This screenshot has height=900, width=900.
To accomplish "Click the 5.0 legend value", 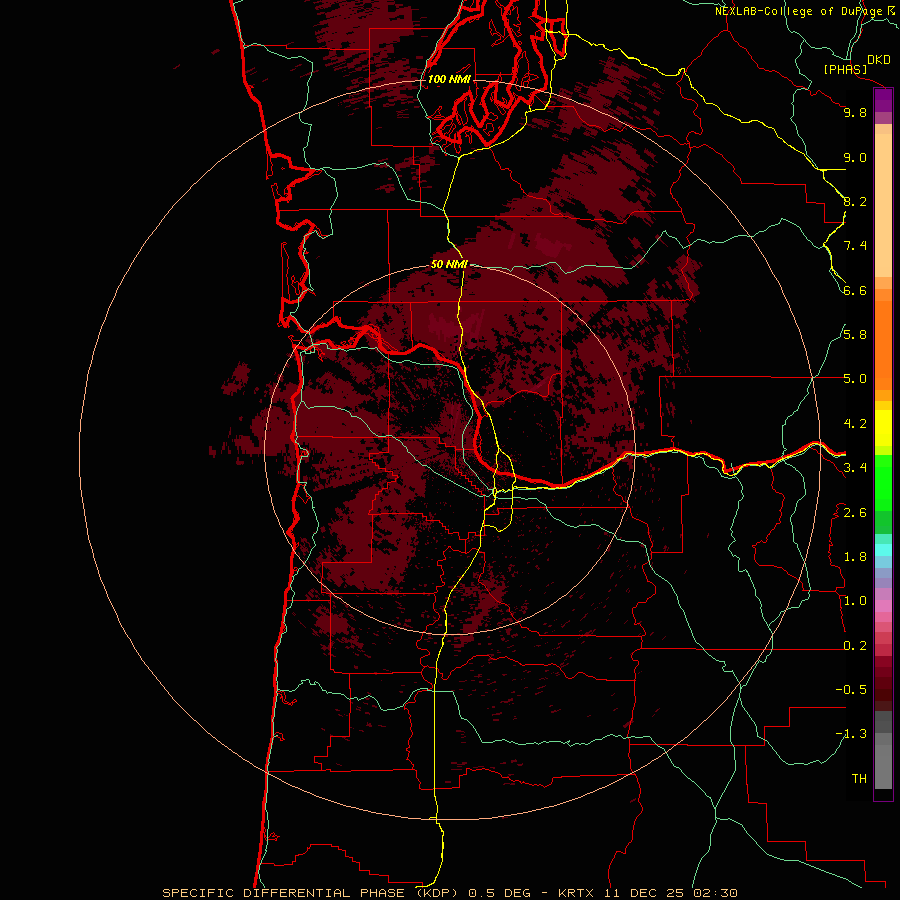I will tap(855, 379).
